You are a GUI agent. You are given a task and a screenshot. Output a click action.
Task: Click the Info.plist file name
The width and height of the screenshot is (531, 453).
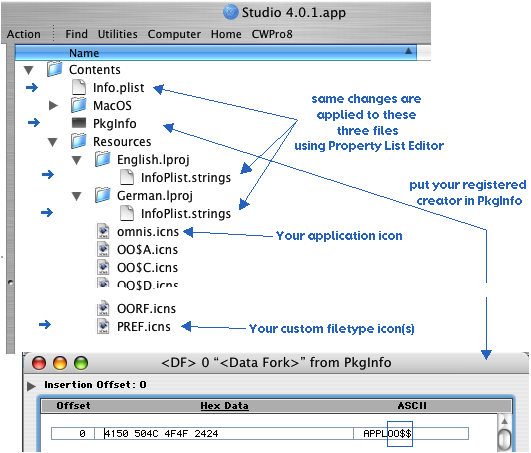pyautogui.click(x=119, y=88)
